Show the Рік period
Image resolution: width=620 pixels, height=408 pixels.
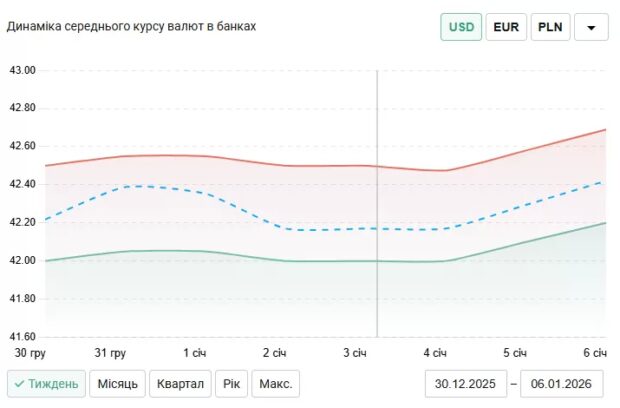point(232,384)
